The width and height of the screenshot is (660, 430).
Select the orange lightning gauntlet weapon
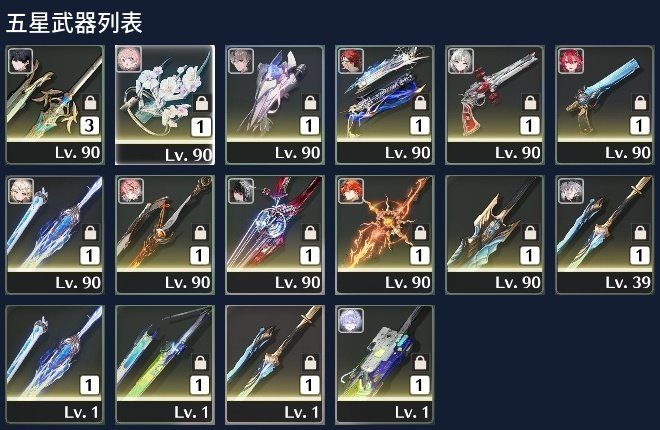tap(385, 235)
